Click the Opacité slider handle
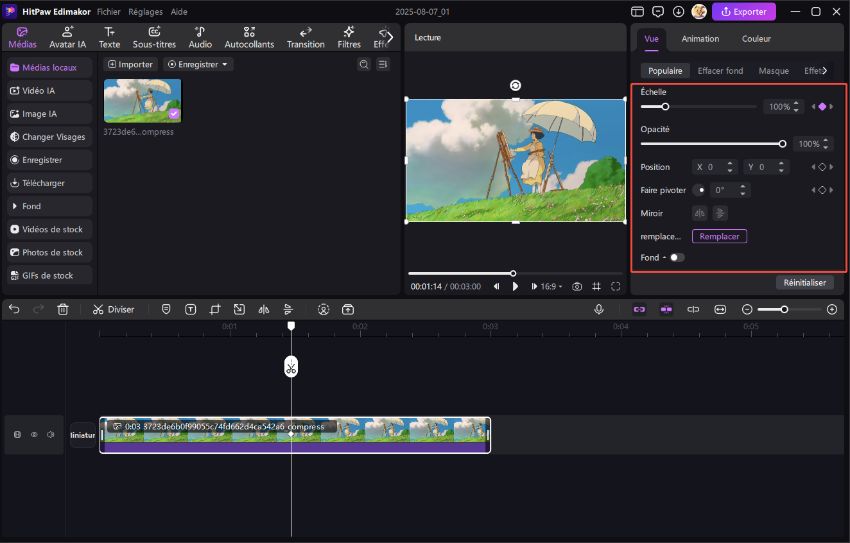Image resolution: width=850 pixels, height=543 pixels. pyautogui.click(x=782, y=144)
